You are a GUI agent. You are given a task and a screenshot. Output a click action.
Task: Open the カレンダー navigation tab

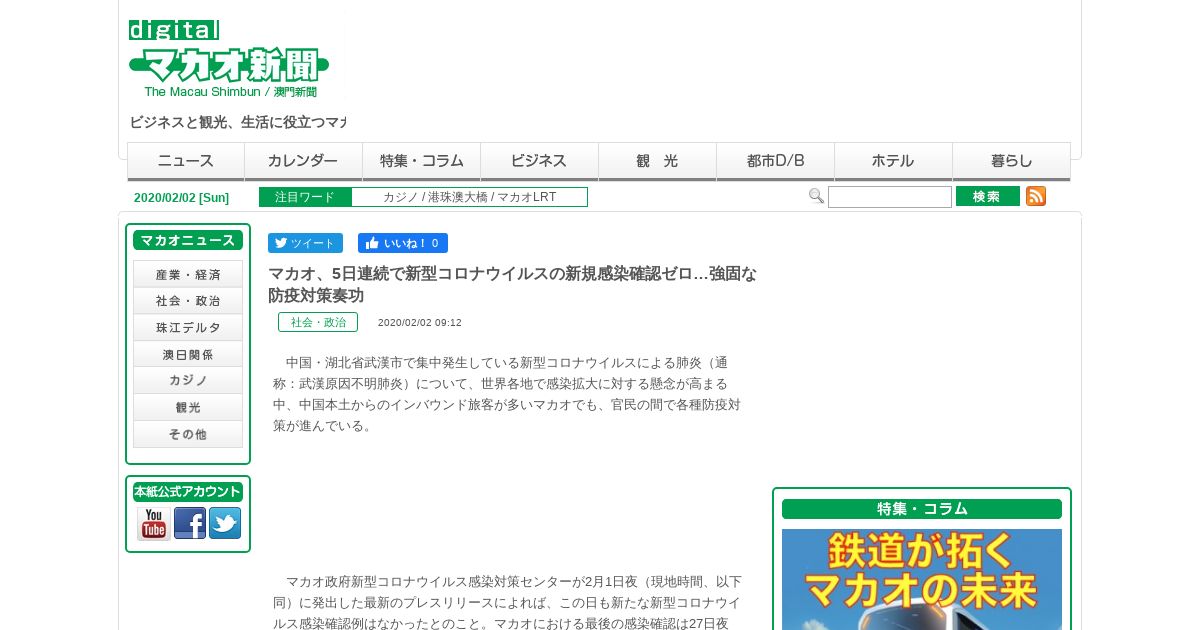point(303,161)
